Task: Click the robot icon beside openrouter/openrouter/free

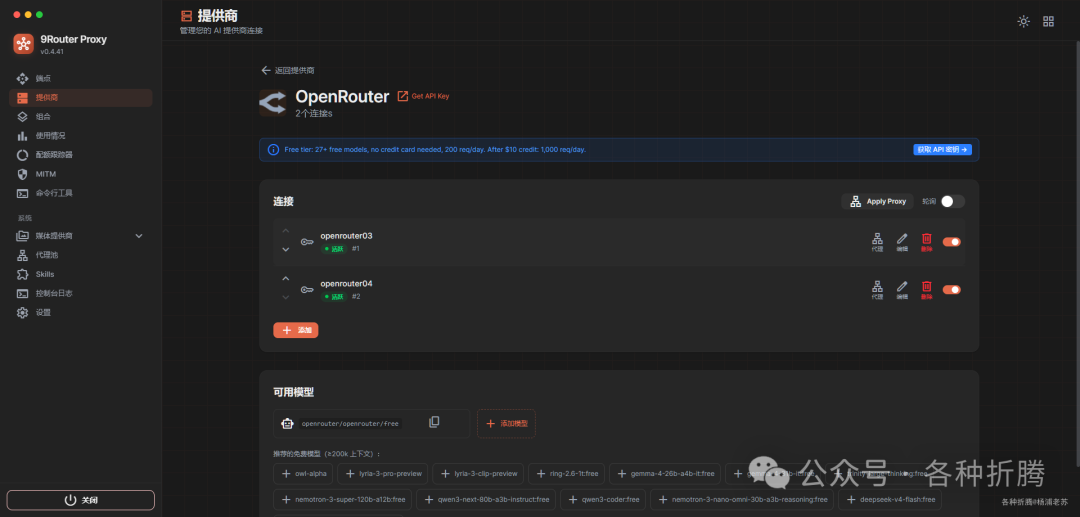Action: (x=287, y=423)
